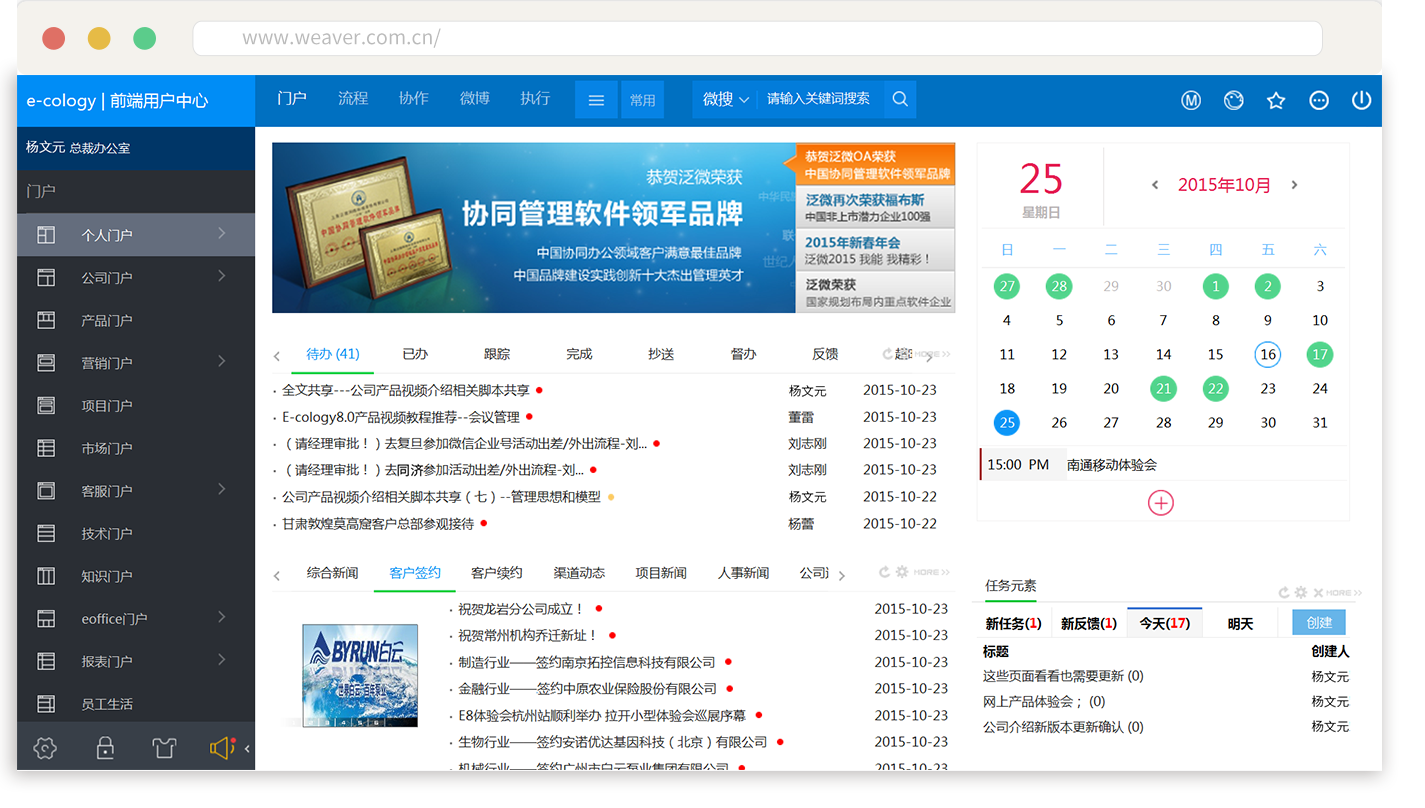
Task: Switch to the 督办 tab
Action: [743, 354]
